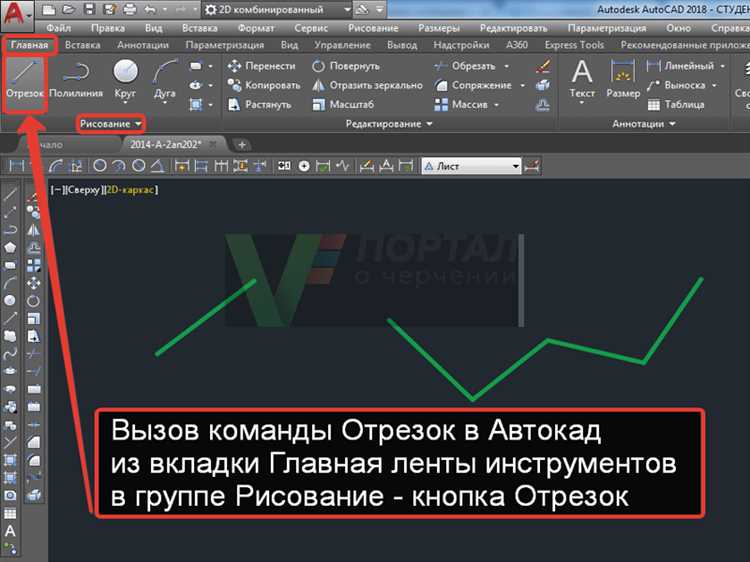
Task: Open the Выноска dropdown arrow
Action: point(714,85)
